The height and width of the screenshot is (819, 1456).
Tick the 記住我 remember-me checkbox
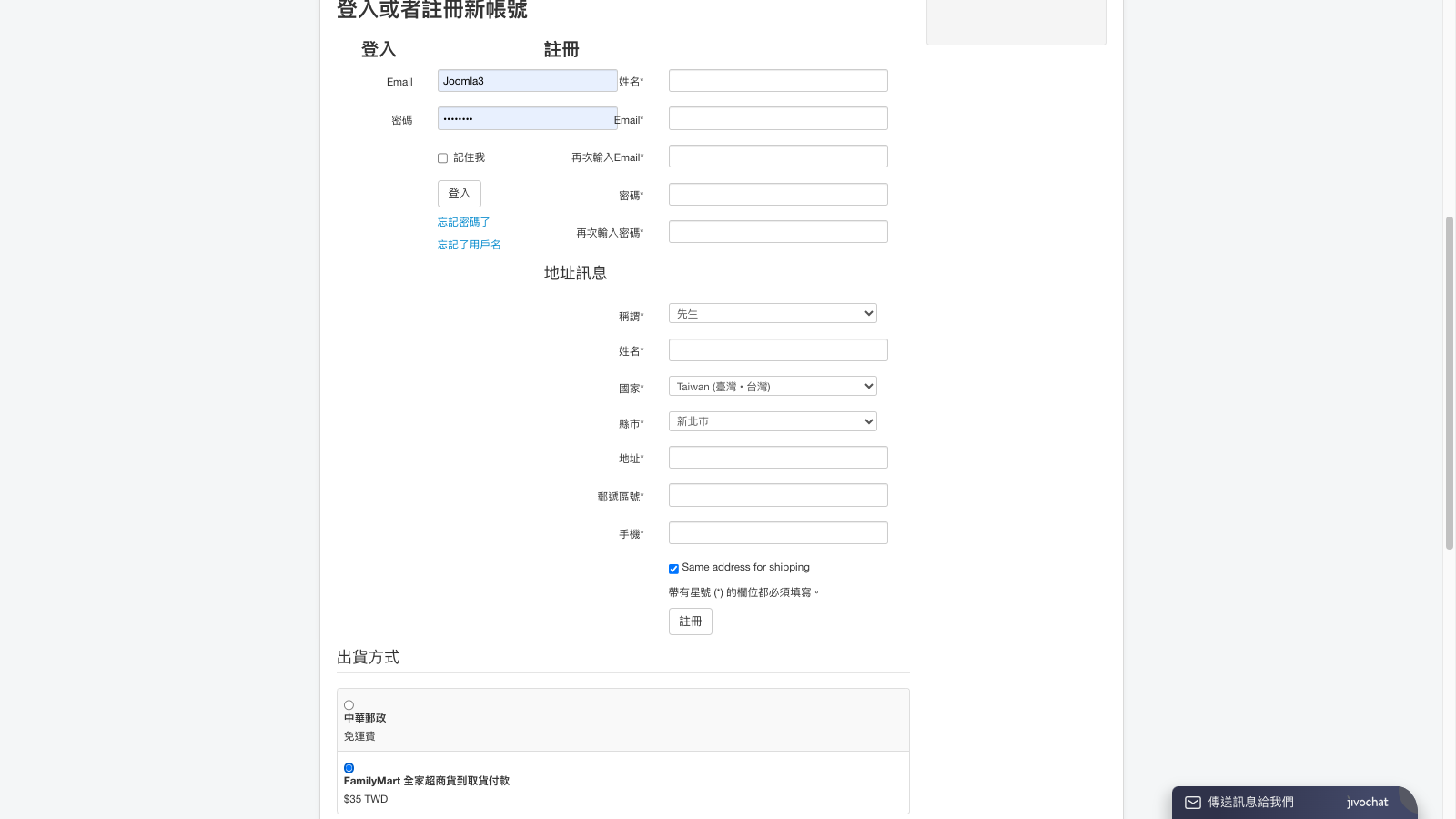[x=442, y=158]
